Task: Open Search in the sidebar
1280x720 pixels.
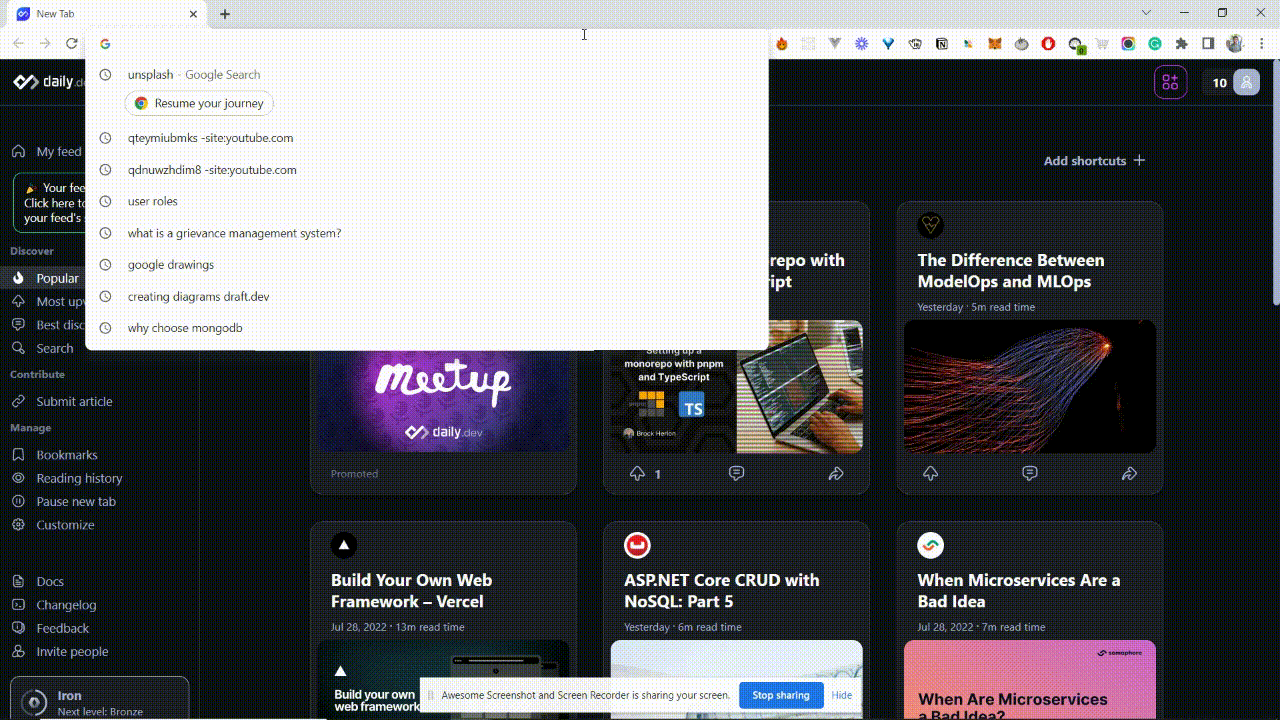Action: [x=43, y=348]
